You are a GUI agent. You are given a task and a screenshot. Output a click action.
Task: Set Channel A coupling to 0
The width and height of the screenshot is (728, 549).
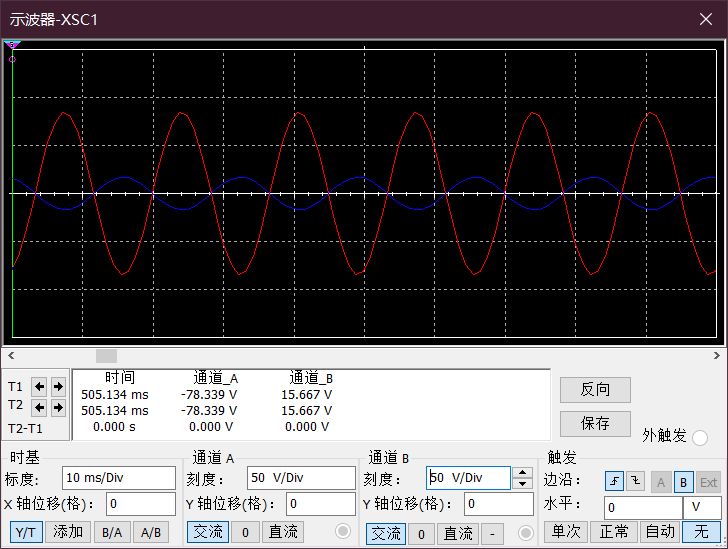click(245, 532)
